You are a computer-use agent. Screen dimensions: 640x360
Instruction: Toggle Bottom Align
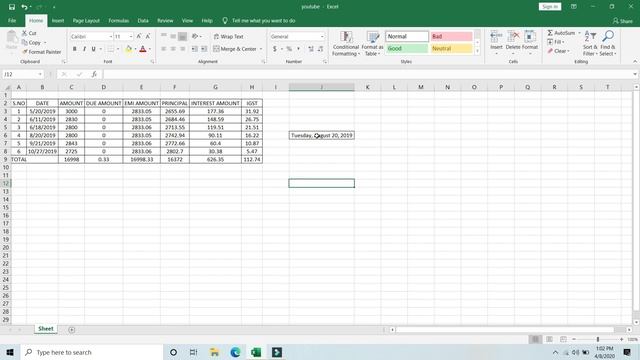pyautogui.click(x=182, y=37)
